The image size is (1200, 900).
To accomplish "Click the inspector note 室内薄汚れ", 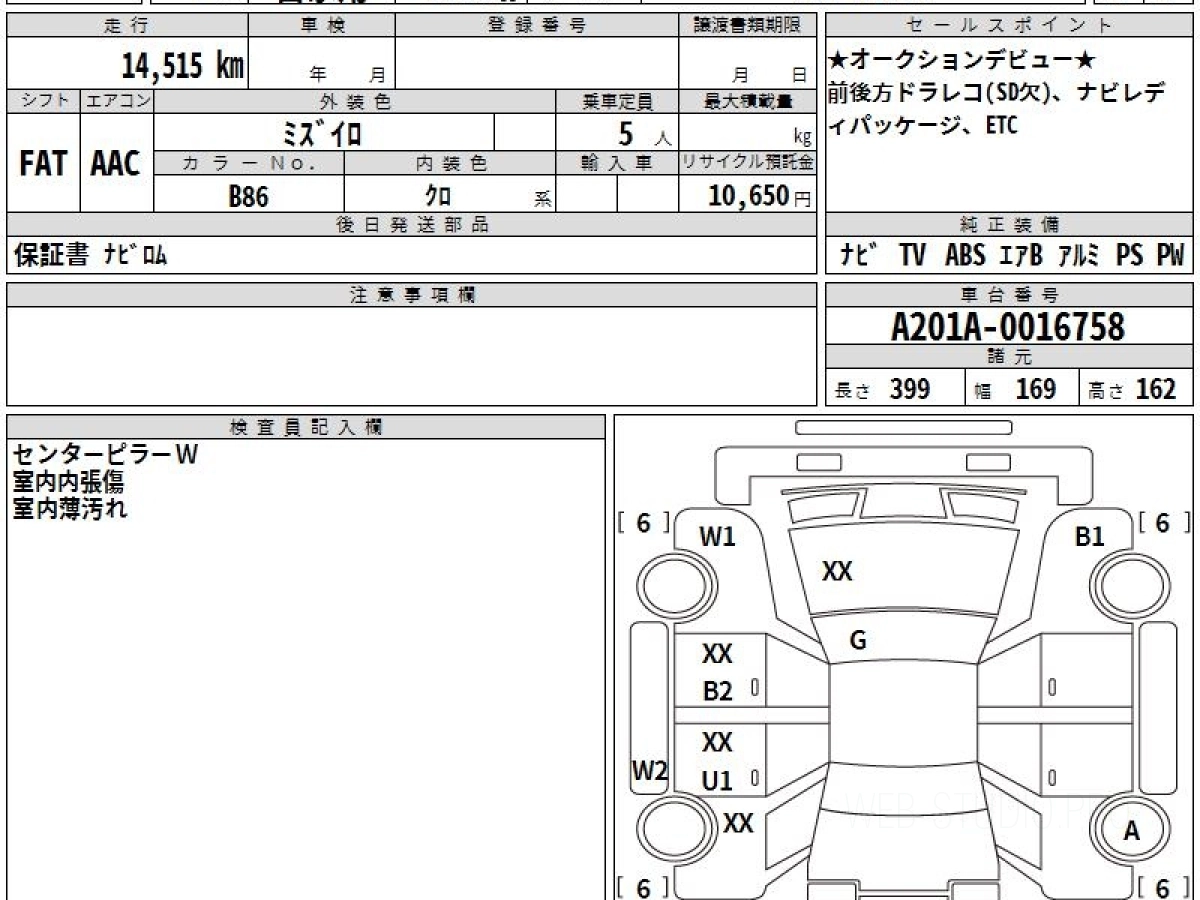I will 70,508.
